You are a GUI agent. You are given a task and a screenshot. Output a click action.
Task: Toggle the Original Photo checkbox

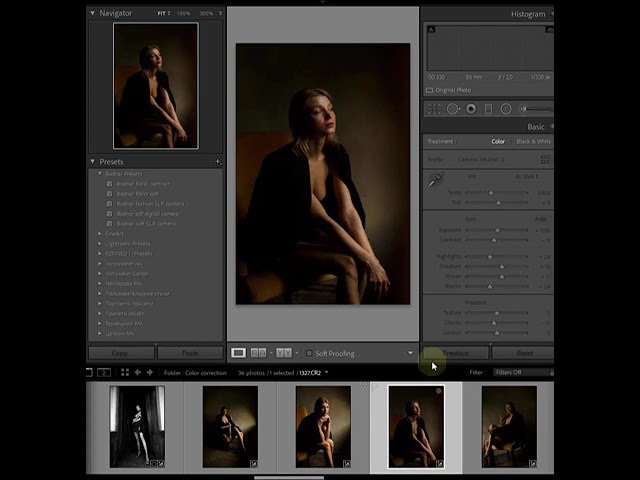pos(430,90)
